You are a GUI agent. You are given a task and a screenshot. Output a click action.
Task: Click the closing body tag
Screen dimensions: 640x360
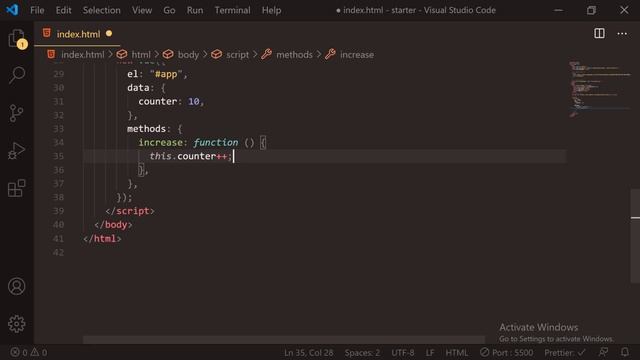[113, 224]
